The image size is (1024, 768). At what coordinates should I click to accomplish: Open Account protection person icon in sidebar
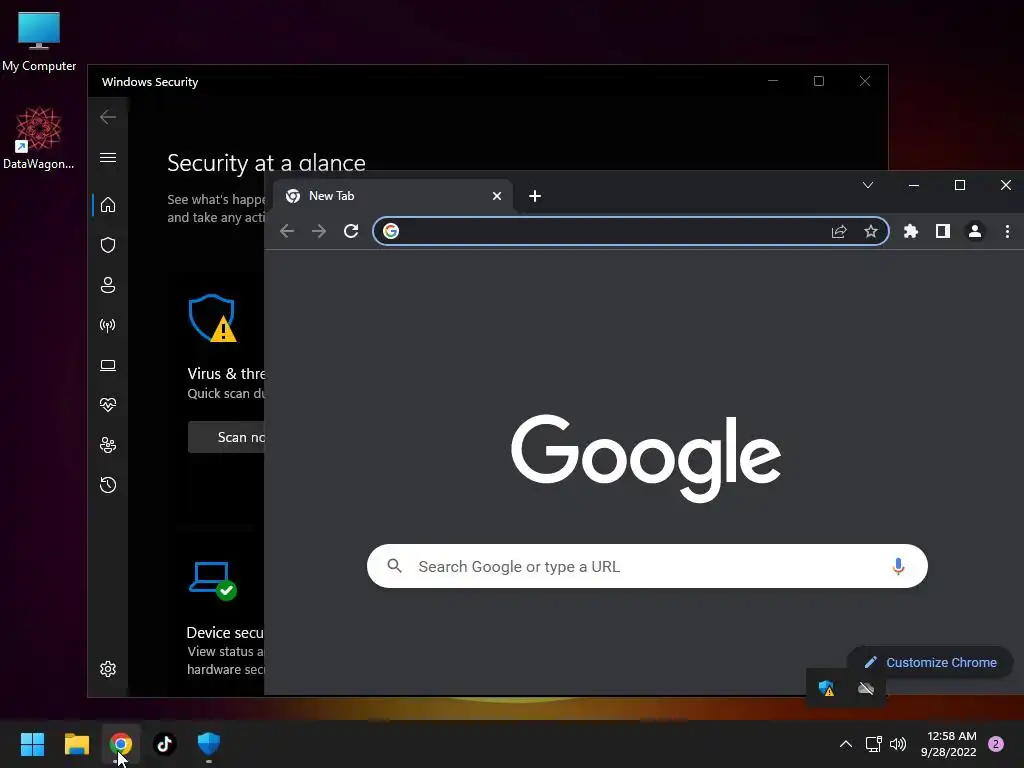click(108, 285)
